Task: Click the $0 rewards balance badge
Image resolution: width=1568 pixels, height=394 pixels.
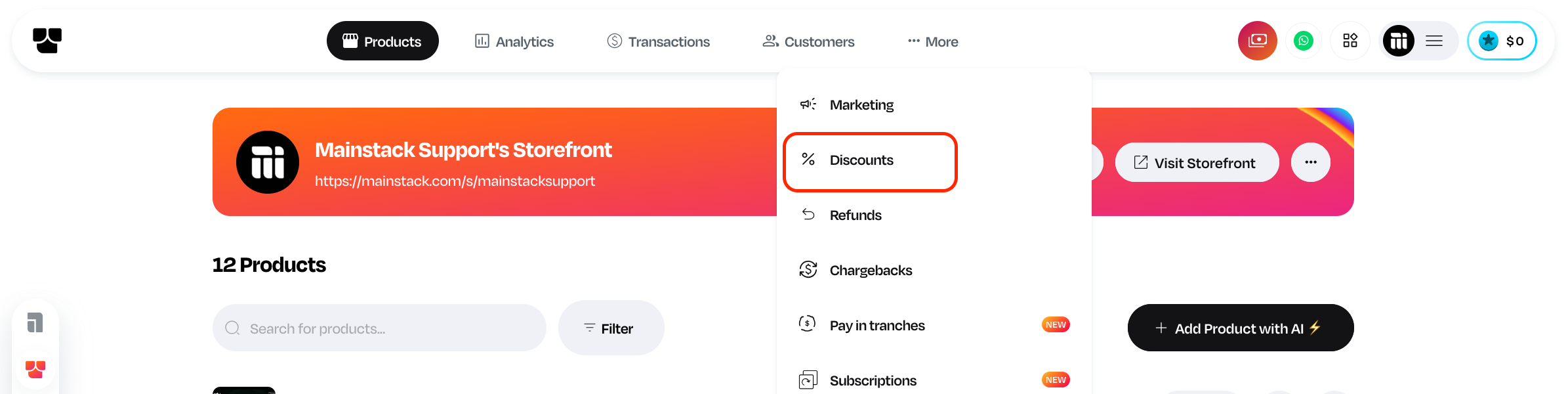Action: 1501,41
